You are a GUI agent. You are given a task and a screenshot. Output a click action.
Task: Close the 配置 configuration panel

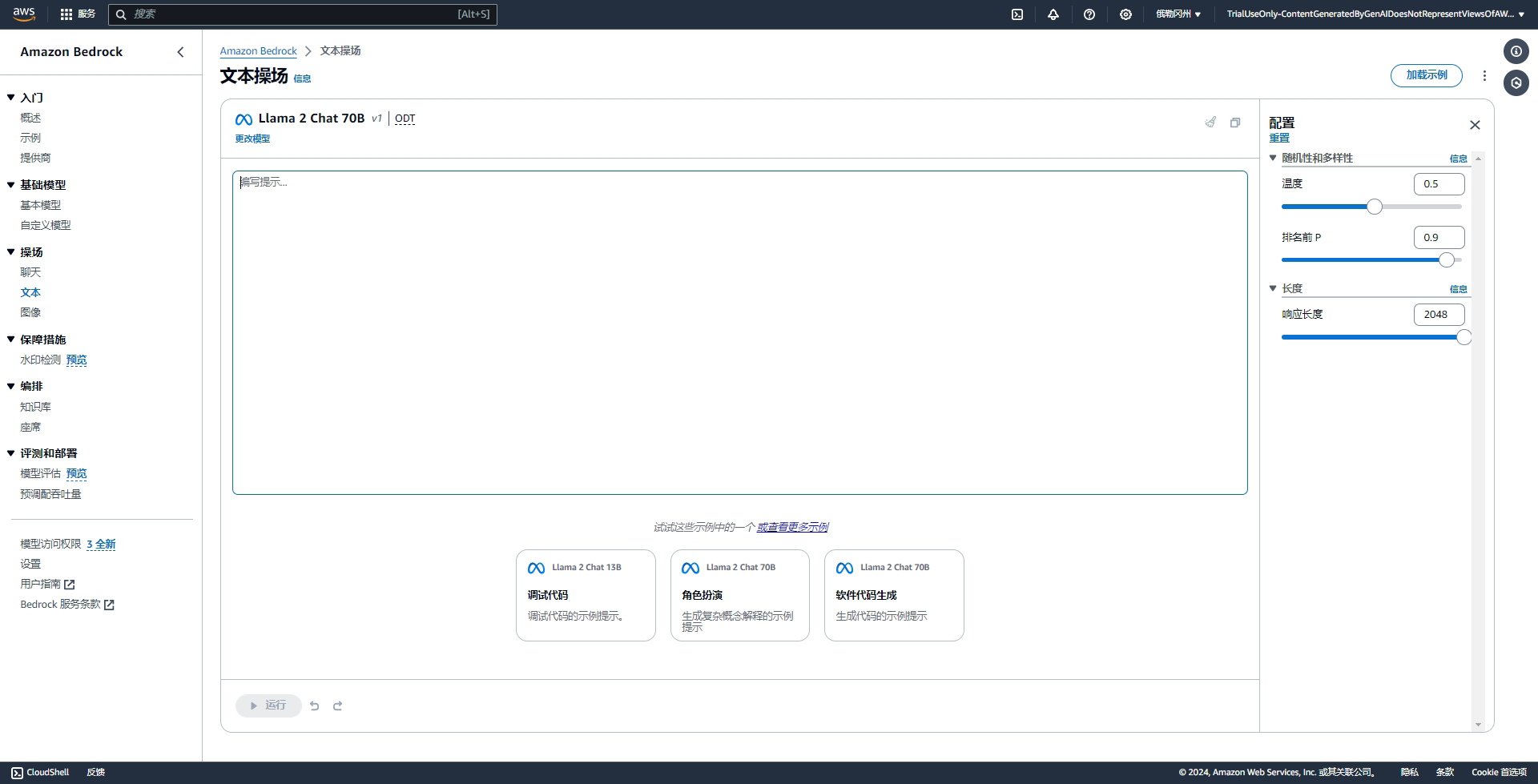[x=1475, y=125]
